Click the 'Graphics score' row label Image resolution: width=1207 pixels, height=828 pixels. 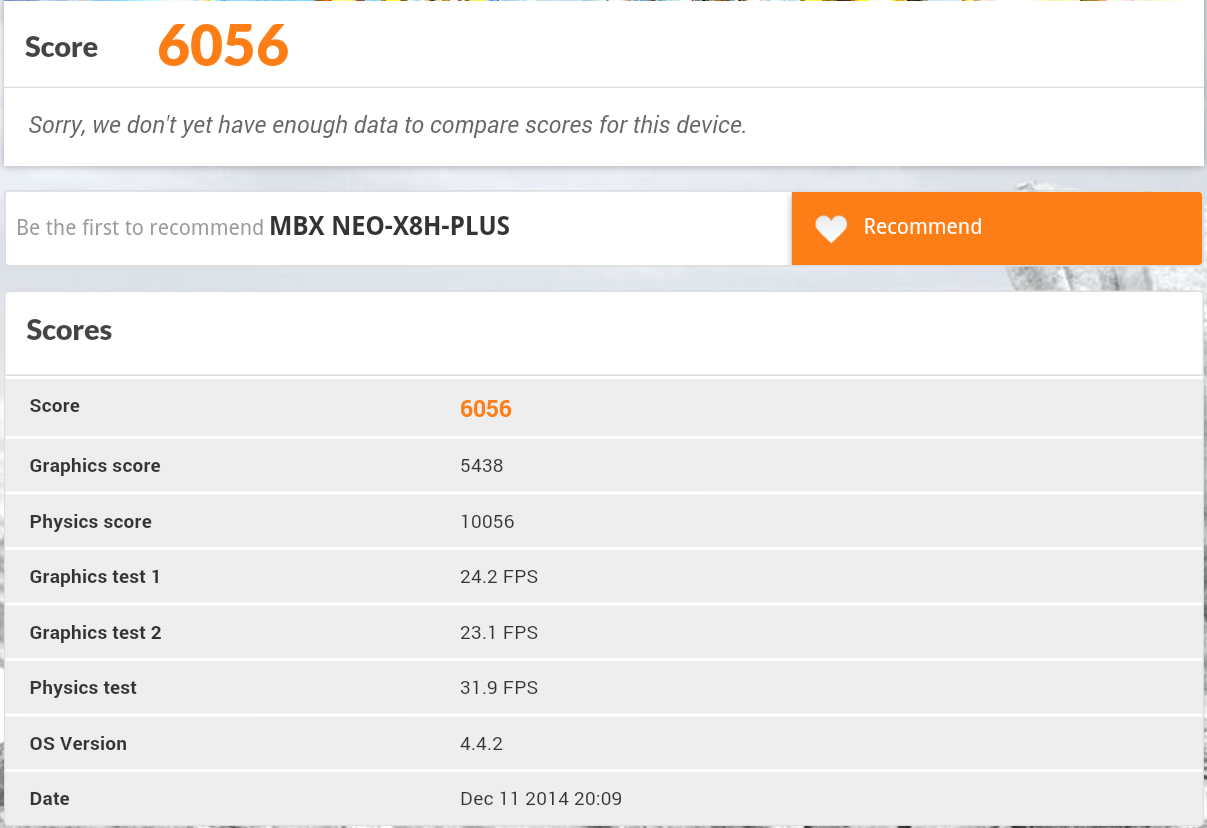click(95, 465)
